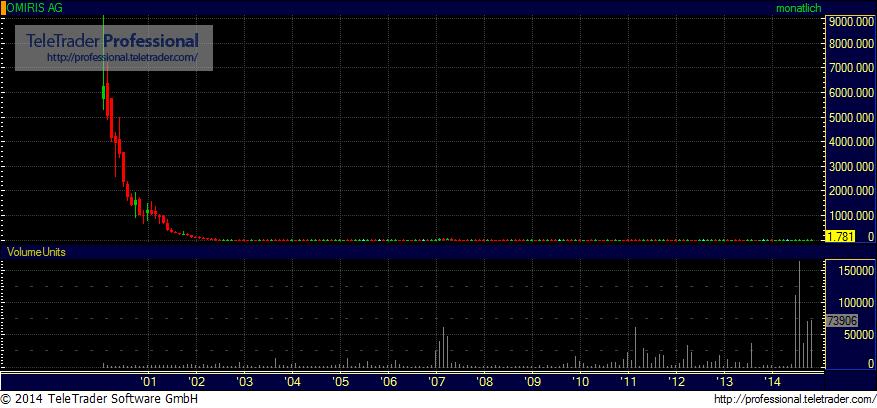This screenshot has height=408, width=877.
Task: Click the 9000.000 price axis label
Action: [850, 20]
